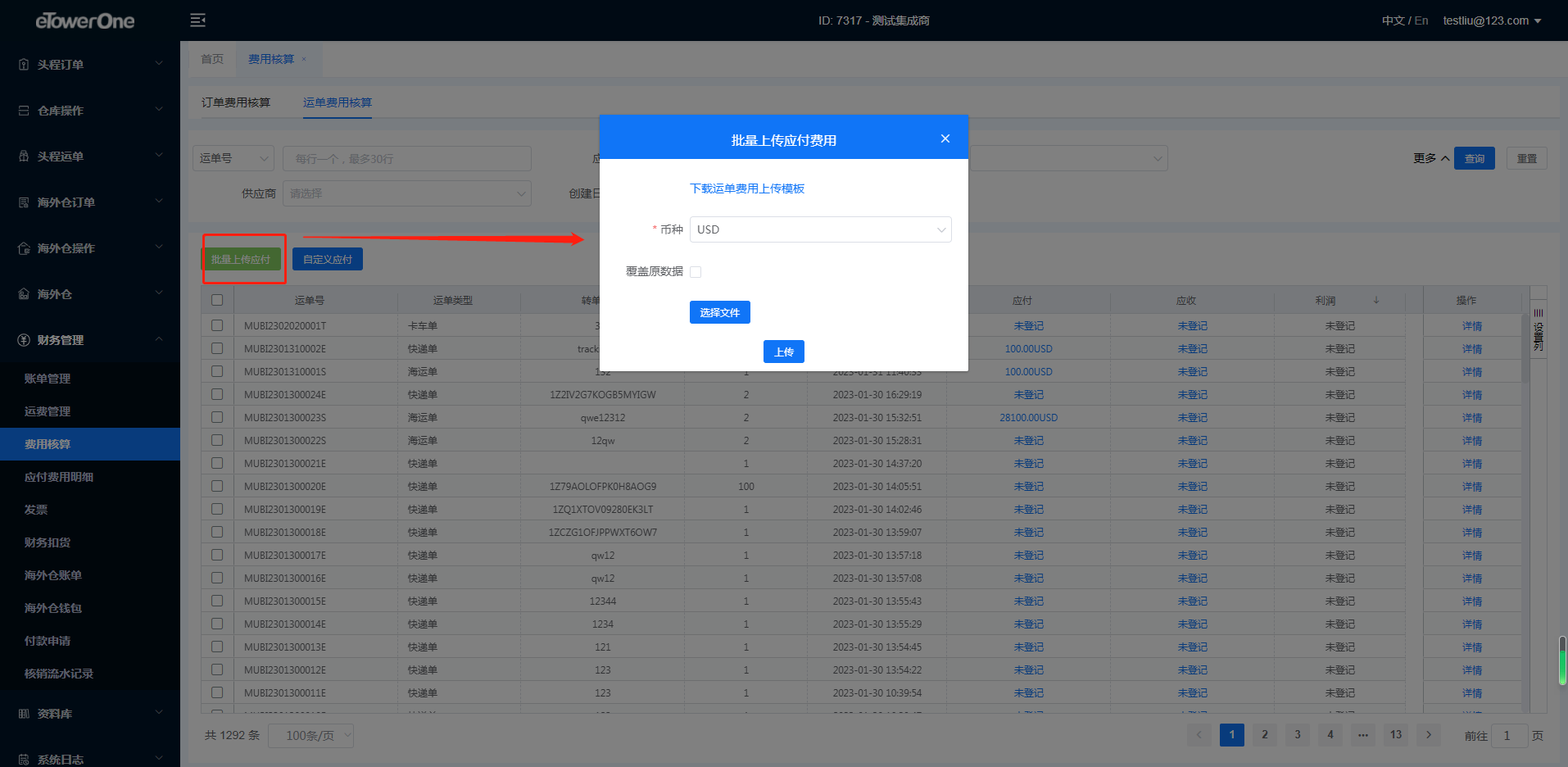Image resolution: width=1568 pixels, height=767 pixels.
Task: Open 应付费用明细 in sidebar menu
Action: click(59, 477)
